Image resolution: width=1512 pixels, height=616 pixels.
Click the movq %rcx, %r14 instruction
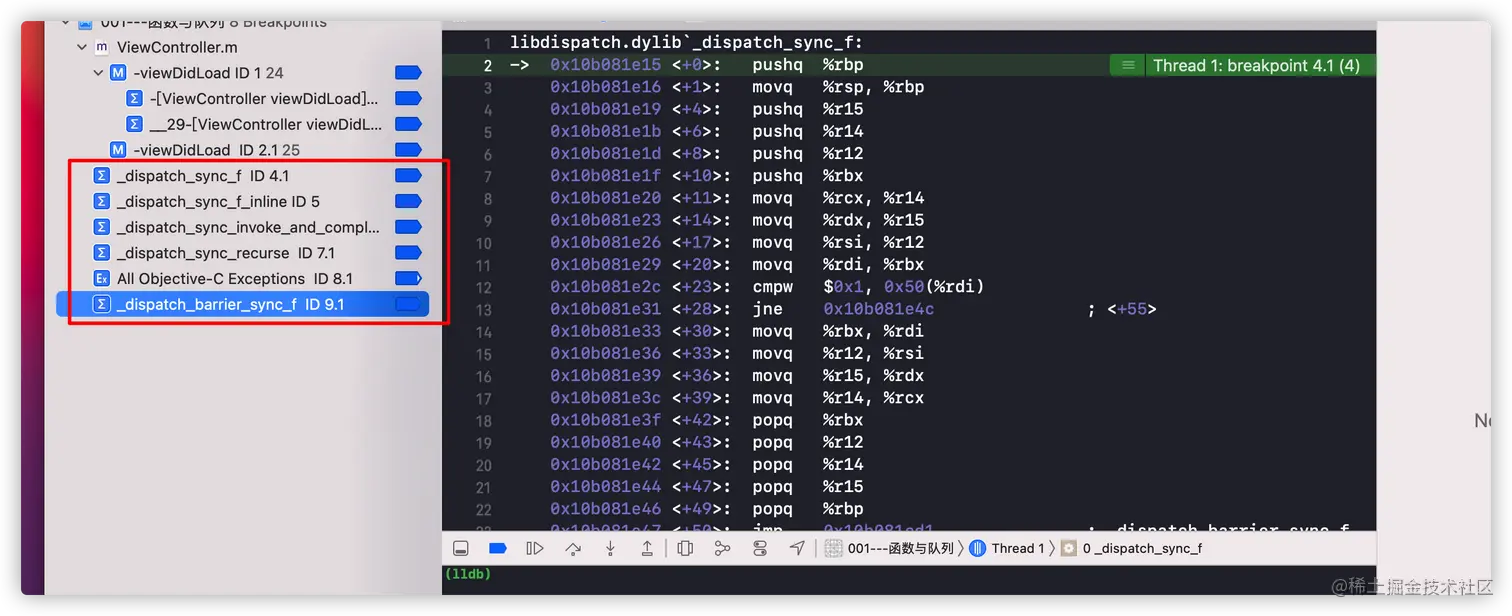838,198
